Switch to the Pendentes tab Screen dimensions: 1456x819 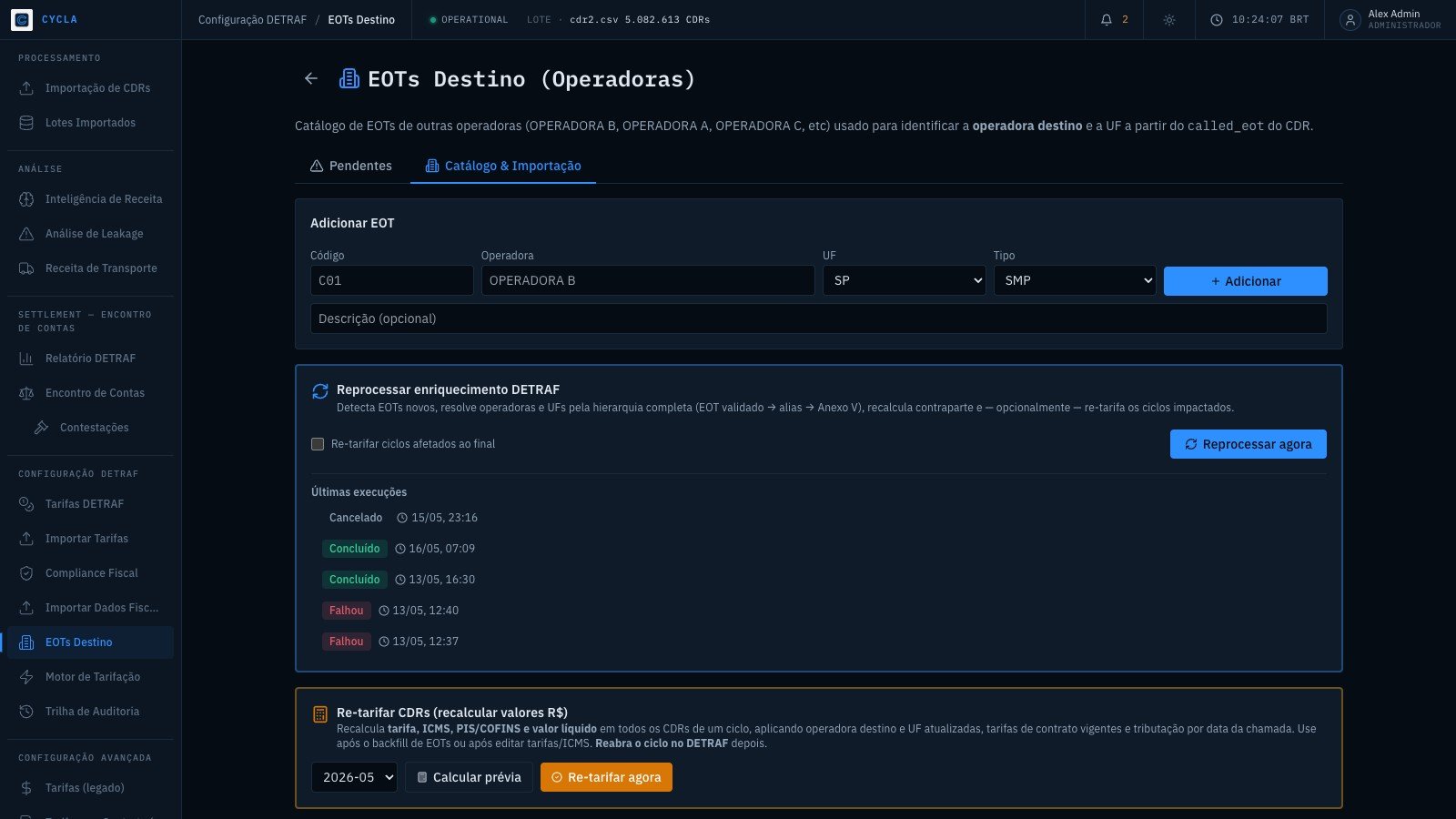tap(351, 166)
